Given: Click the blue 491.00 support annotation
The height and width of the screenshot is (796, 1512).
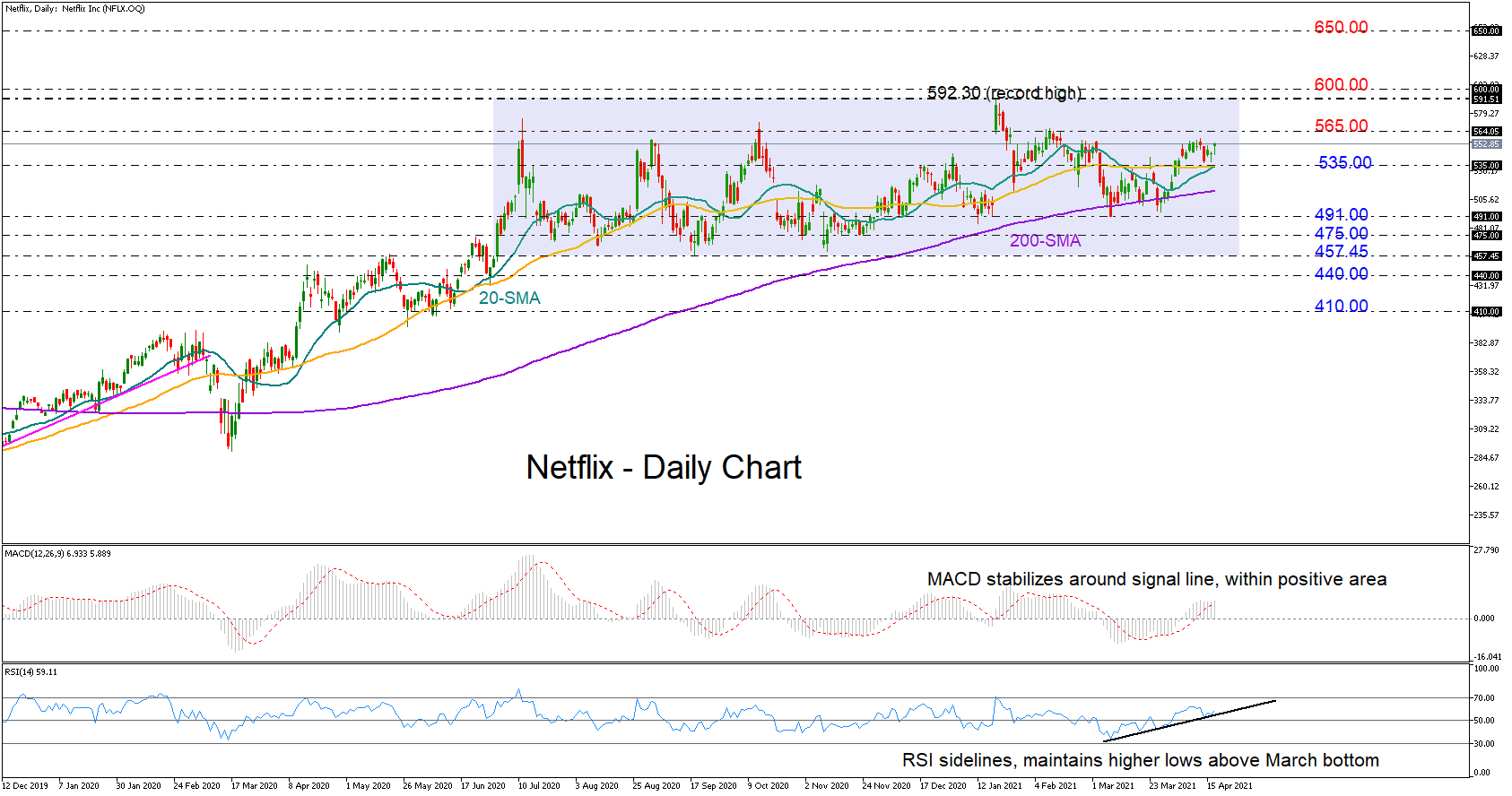Looking at the screenshot, I should click(1341, 215).
